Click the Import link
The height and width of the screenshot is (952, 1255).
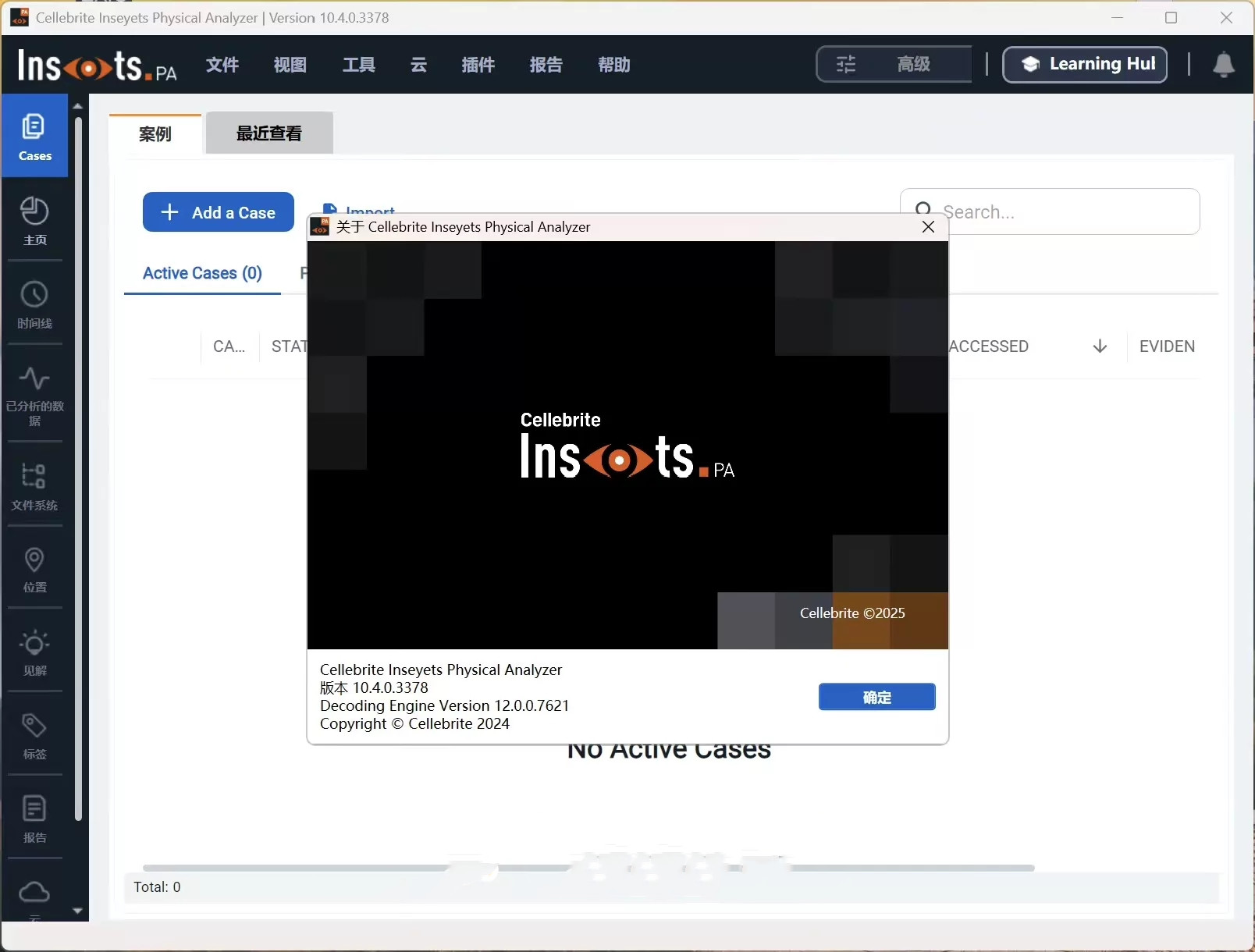[360, 209]
